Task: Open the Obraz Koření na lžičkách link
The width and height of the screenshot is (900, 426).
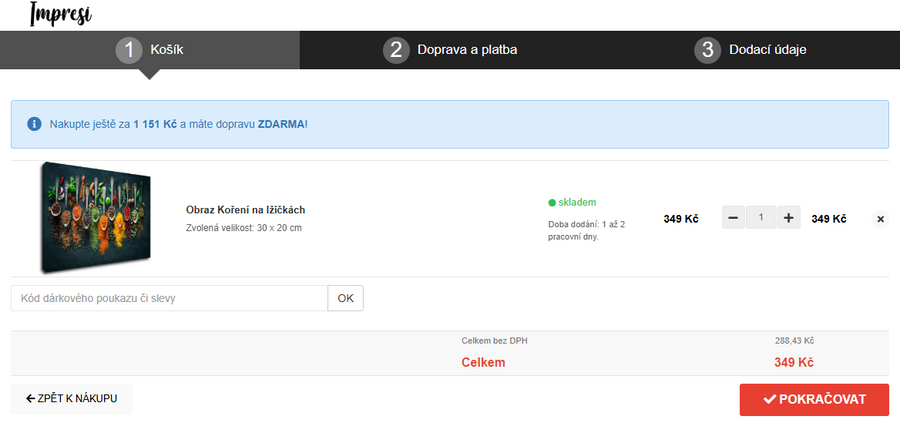Action: click(x=245, y=210)
